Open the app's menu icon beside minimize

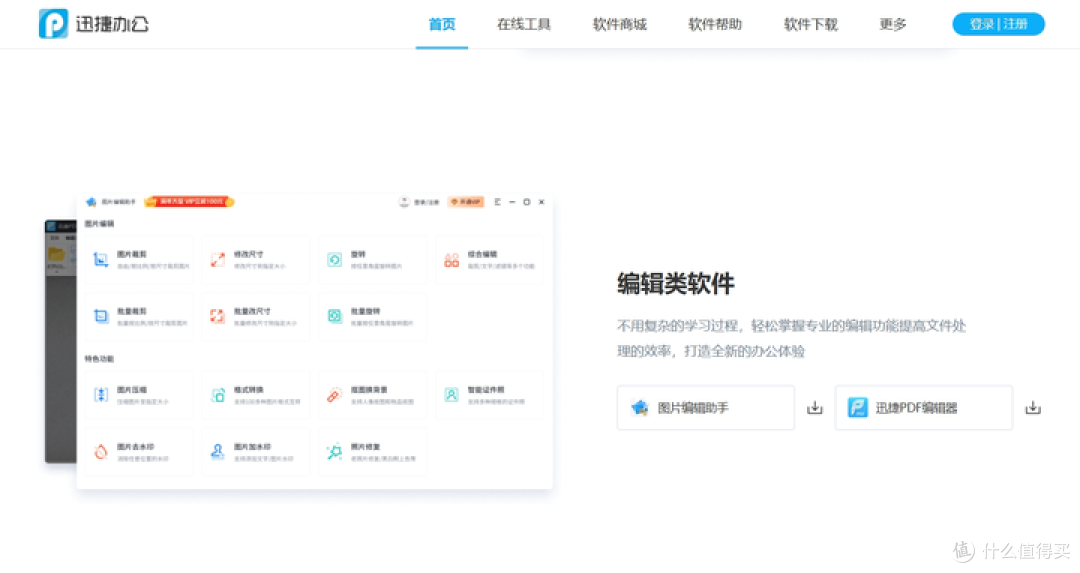point(497,202)
